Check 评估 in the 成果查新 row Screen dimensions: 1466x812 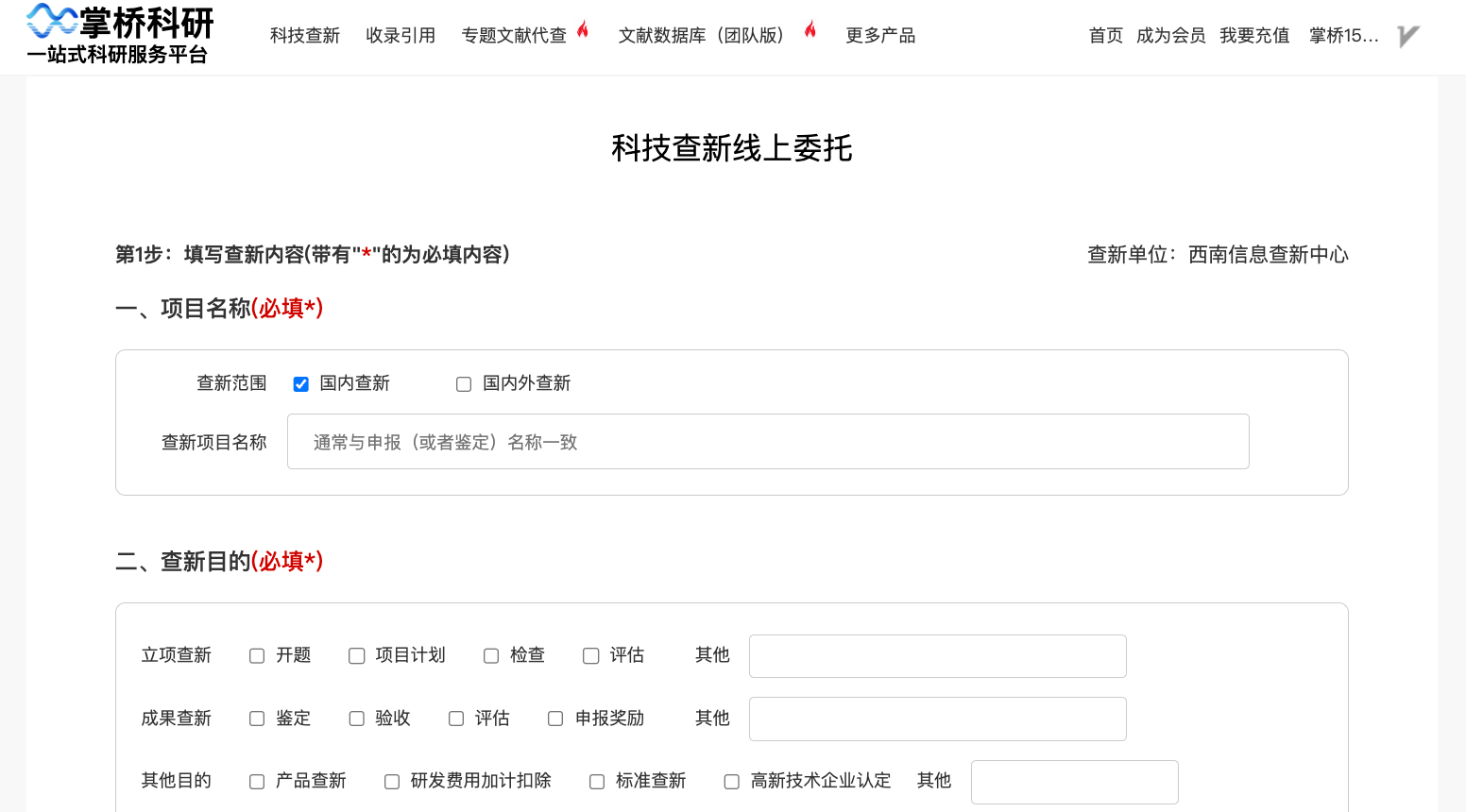456,719
